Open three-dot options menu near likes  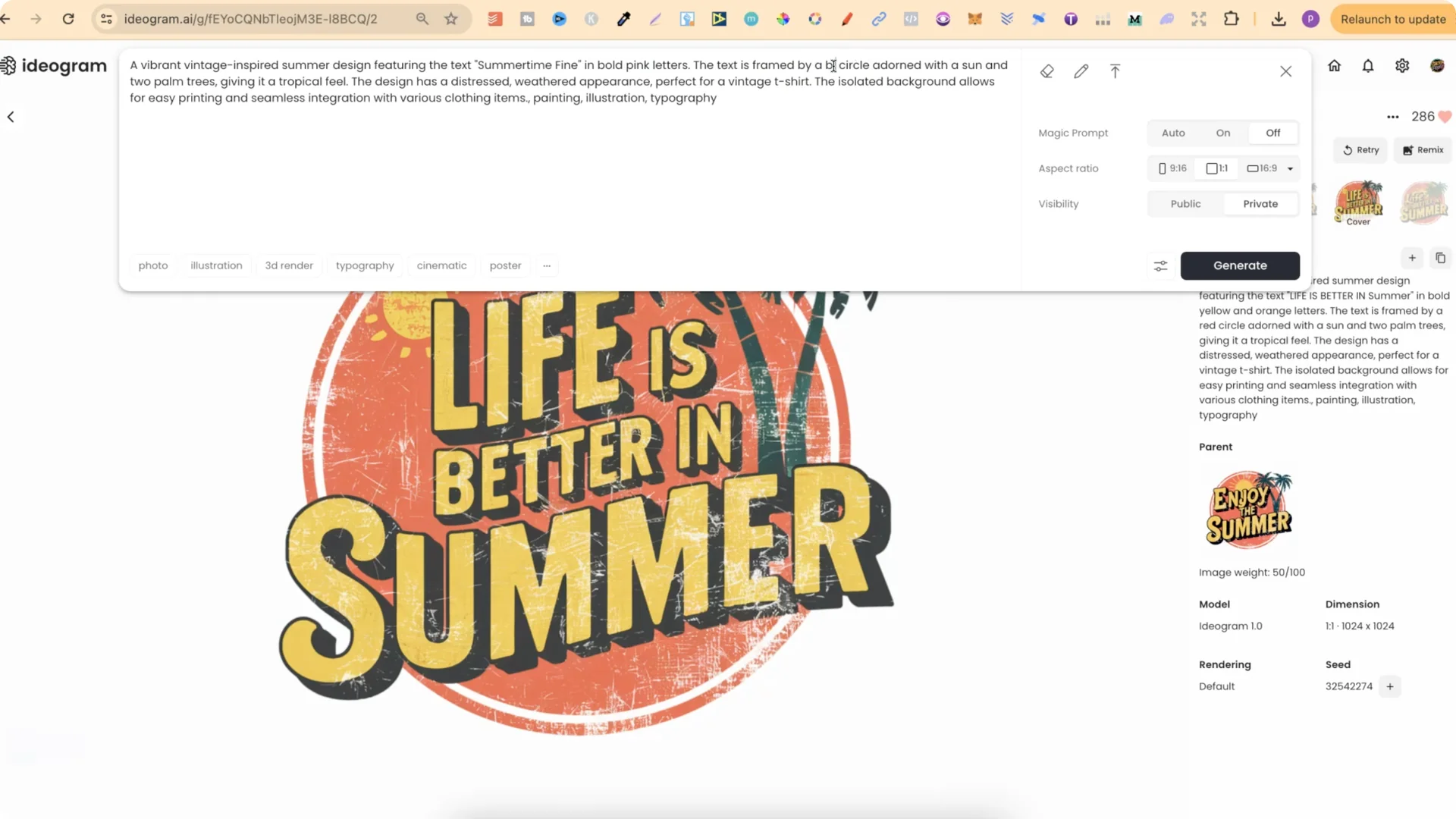(1392, 117)
